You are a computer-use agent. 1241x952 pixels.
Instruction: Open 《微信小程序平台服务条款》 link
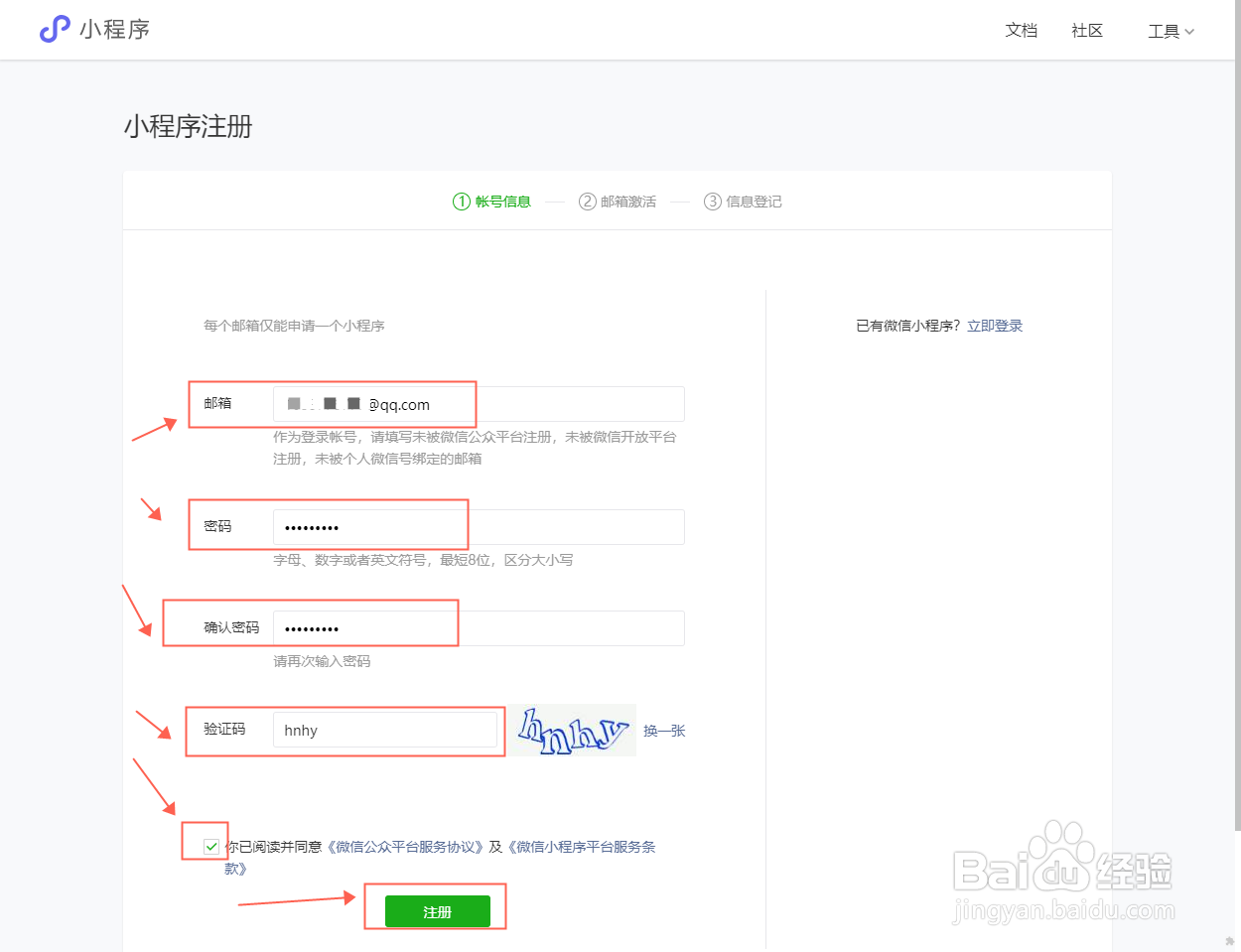pos(581,847)
